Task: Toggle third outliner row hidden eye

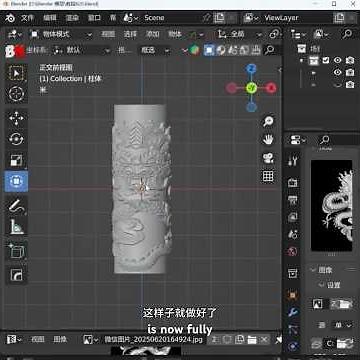Action: 338,85
